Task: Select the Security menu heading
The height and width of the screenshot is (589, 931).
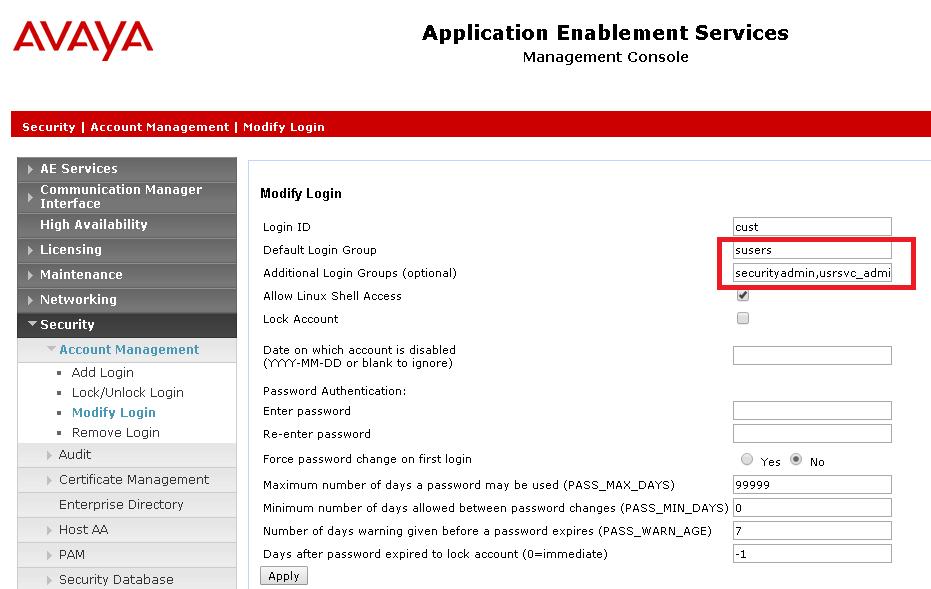Action: 67,324
